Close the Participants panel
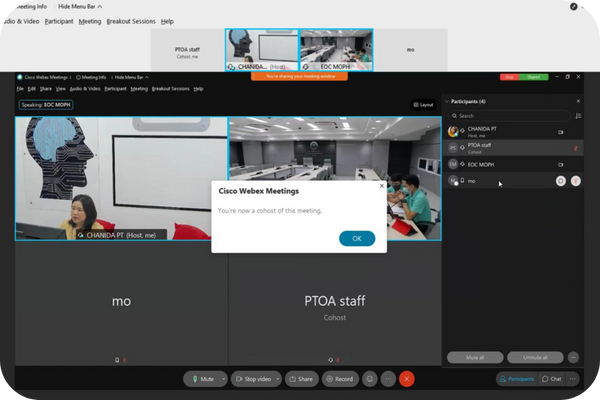Image resolution: width=600 pixels, height=400 pixels. pos(578,101)
